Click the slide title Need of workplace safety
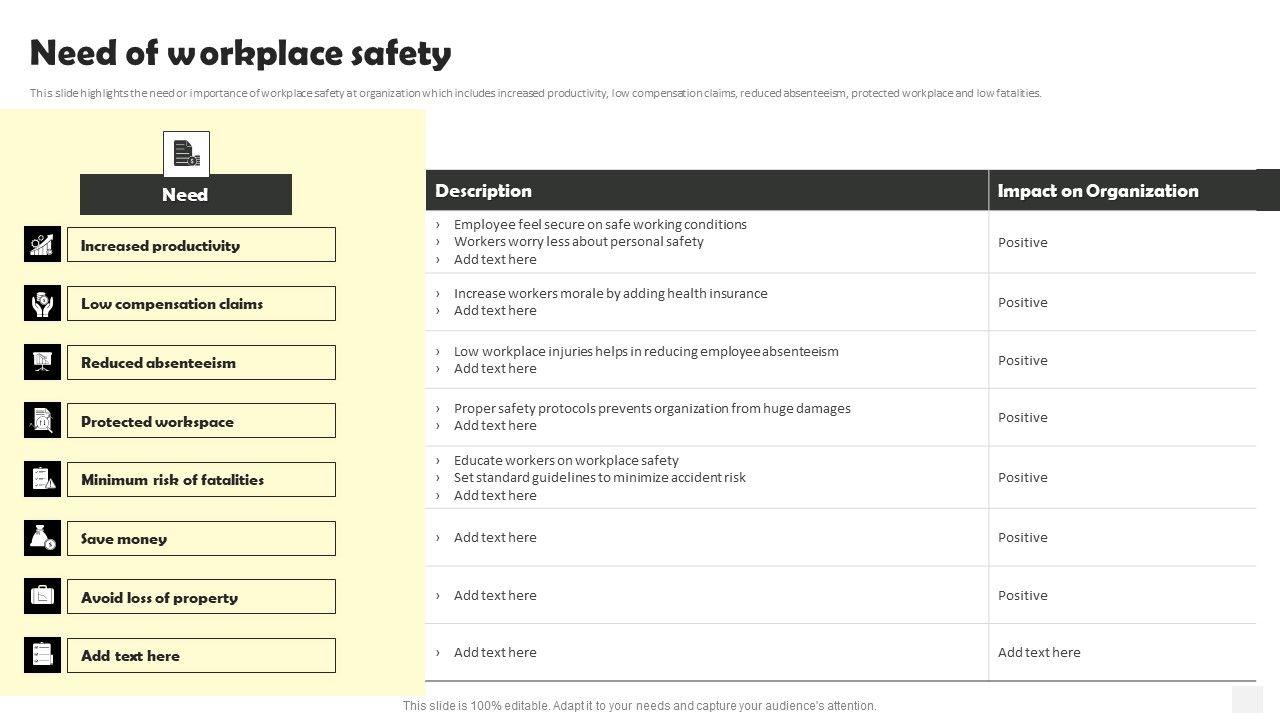The height and width of the screenshot is (720, 1280). 241,53
